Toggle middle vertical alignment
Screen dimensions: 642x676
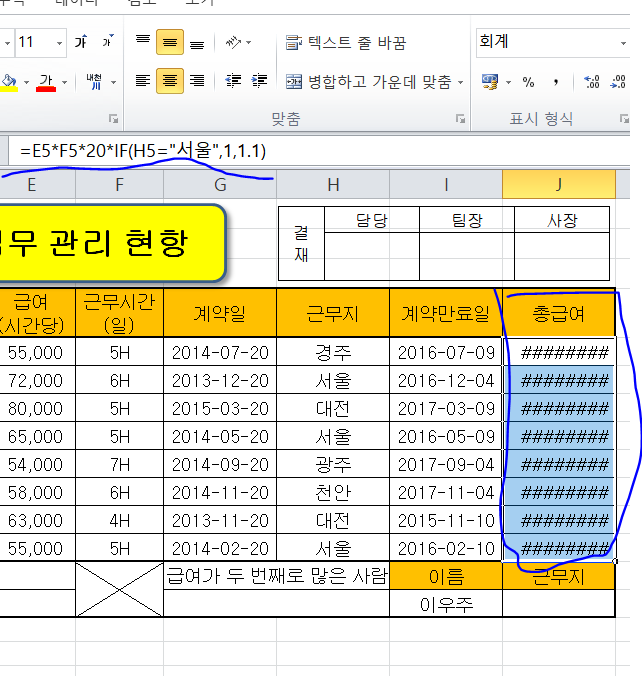[169, 42]
